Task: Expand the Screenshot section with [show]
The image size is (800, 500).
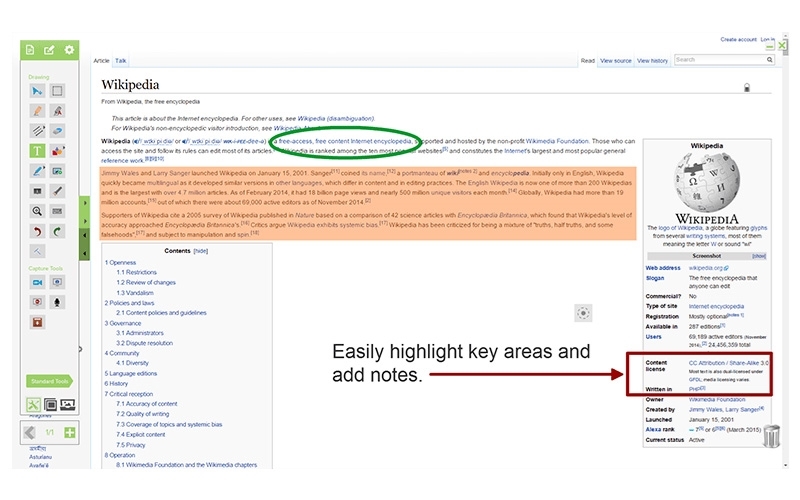Action: tap(759, 256)
